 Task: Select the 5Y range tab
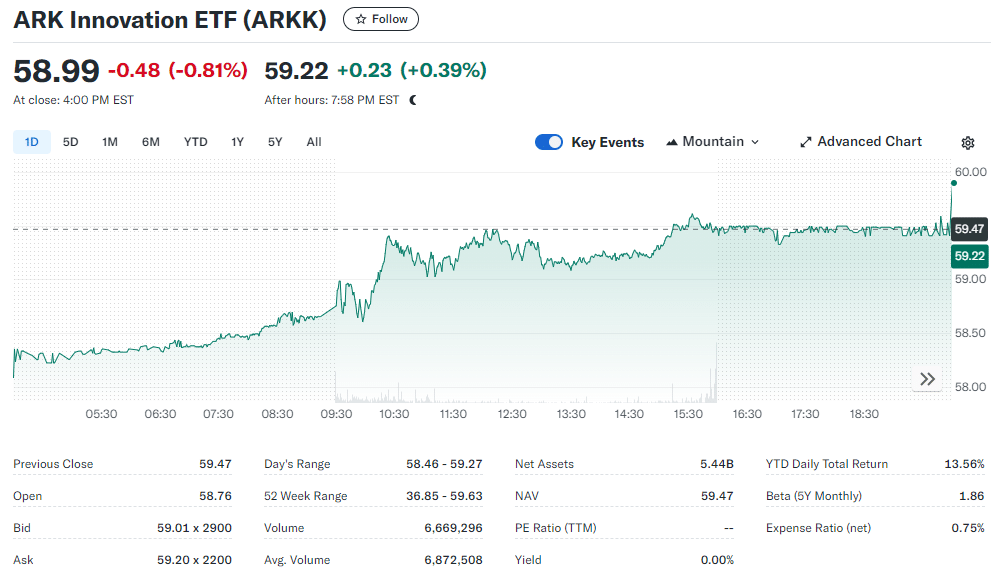tap(275, 142)
